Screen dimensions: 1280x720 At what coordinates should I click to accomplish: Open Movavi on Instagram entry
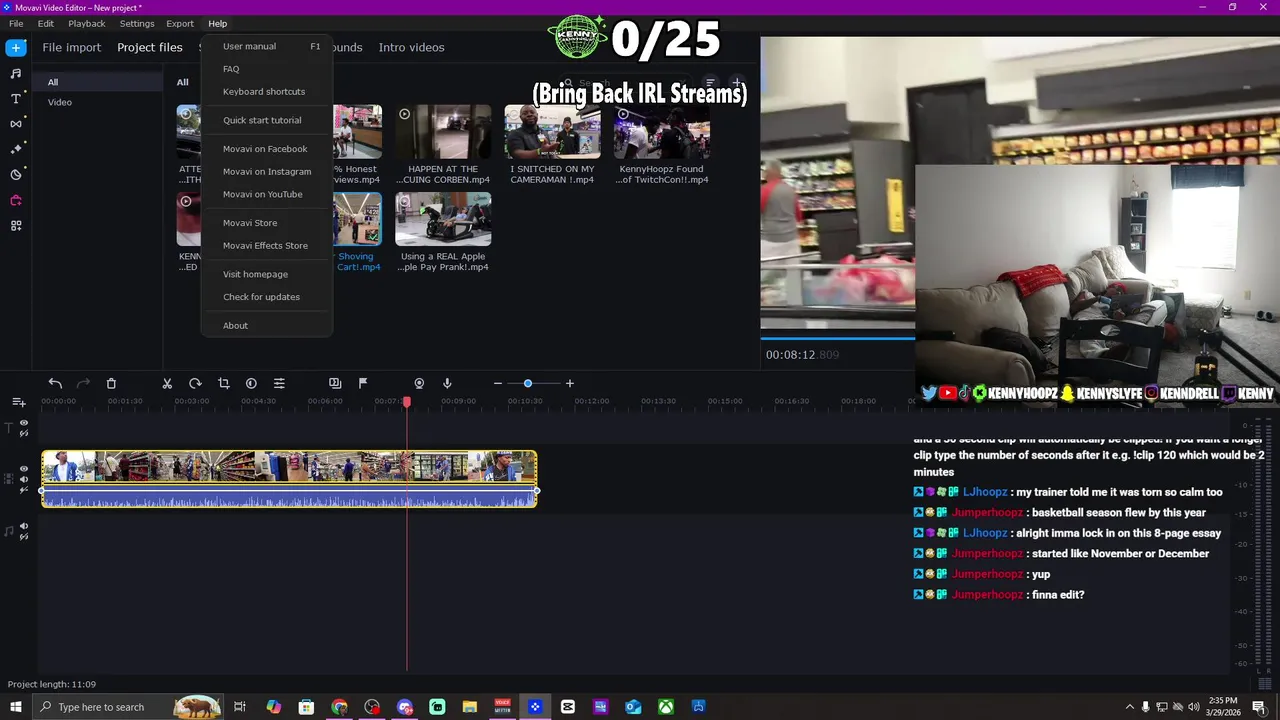click(x=267, y=172)
